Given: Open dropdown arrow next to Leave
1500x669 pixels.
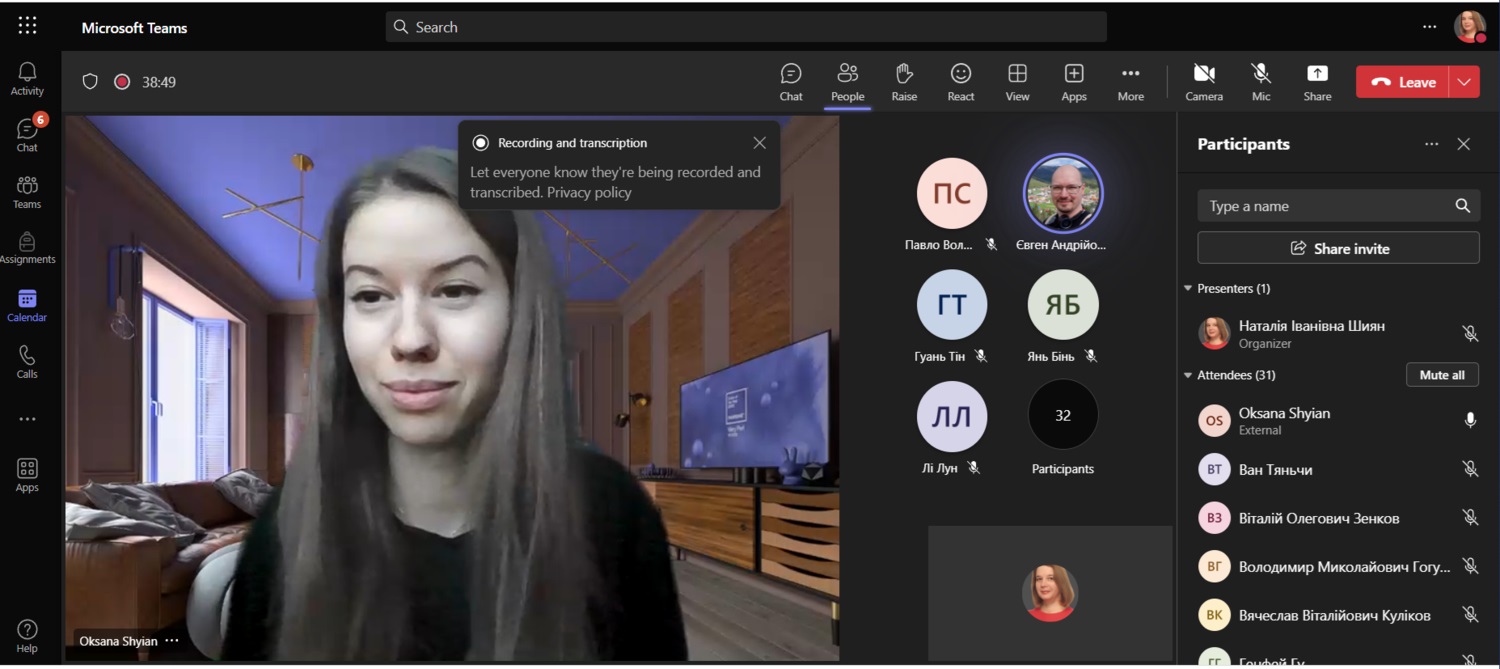Looking at the screenshot, I should 1466,82.
